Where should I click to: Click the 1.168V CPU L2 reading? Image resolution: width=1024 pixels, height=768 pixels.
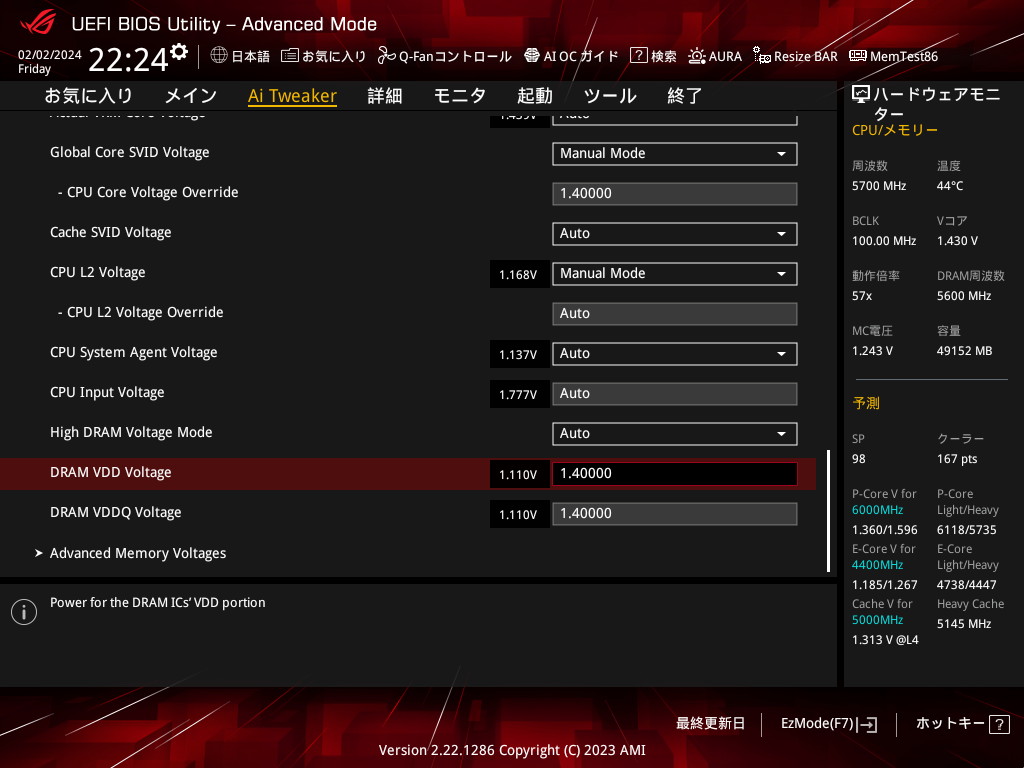click(x=519, y=275)
